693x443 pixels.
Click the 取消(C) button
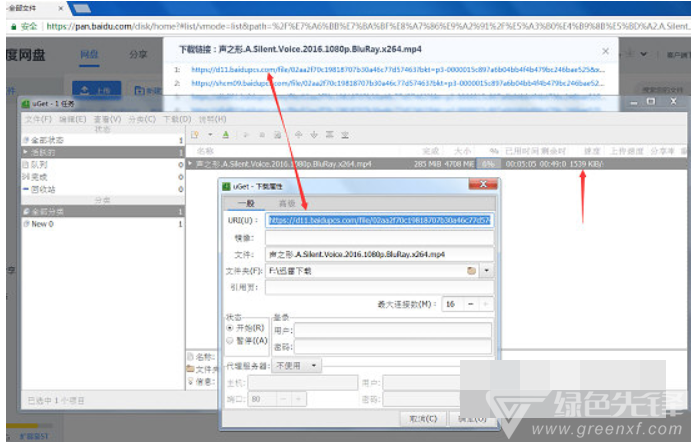tap(423, 419)
